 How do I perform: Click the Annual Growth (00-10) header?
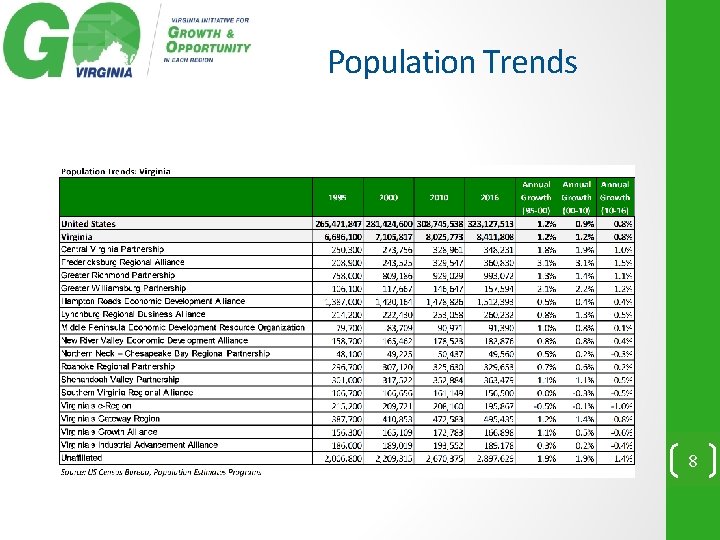pyautogui.click(x=576, y=197)
